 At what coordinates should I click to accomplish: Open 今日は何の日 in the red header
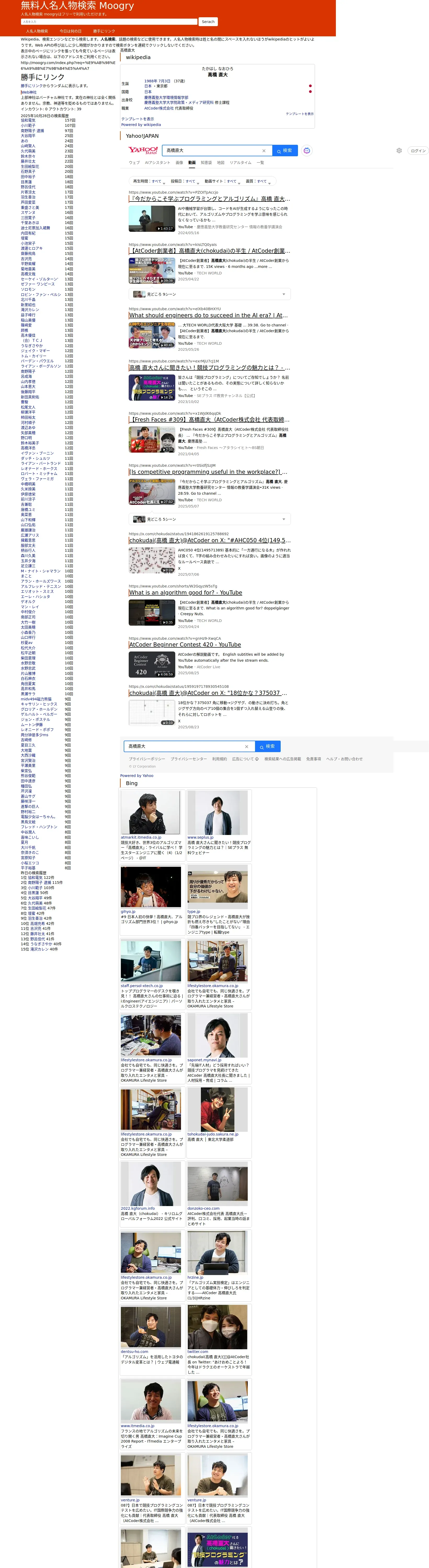coord(71,31)
